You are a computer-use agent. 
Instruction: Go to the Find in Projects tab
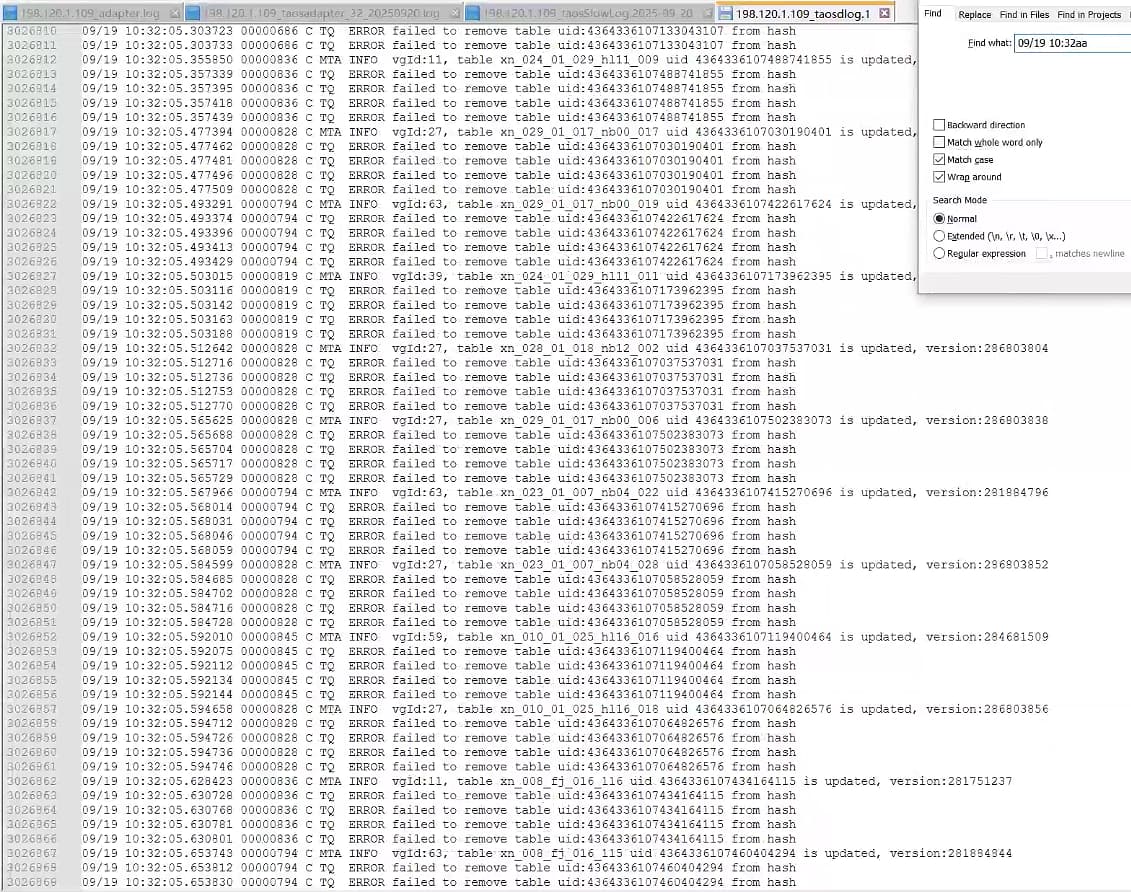1089,15
